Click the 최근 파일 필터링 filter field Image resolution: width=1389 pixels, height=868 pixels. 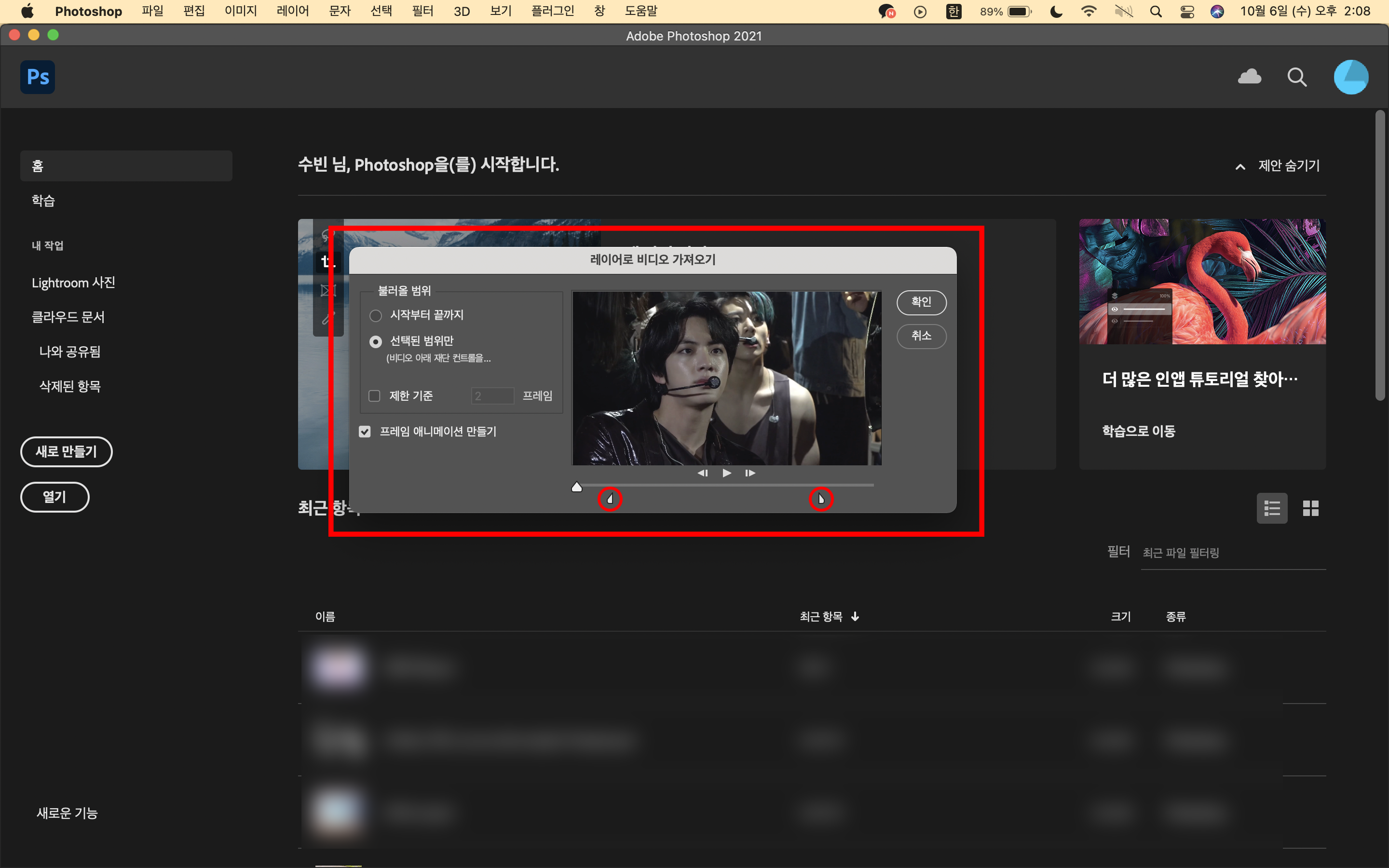[x=1233, y=554]
